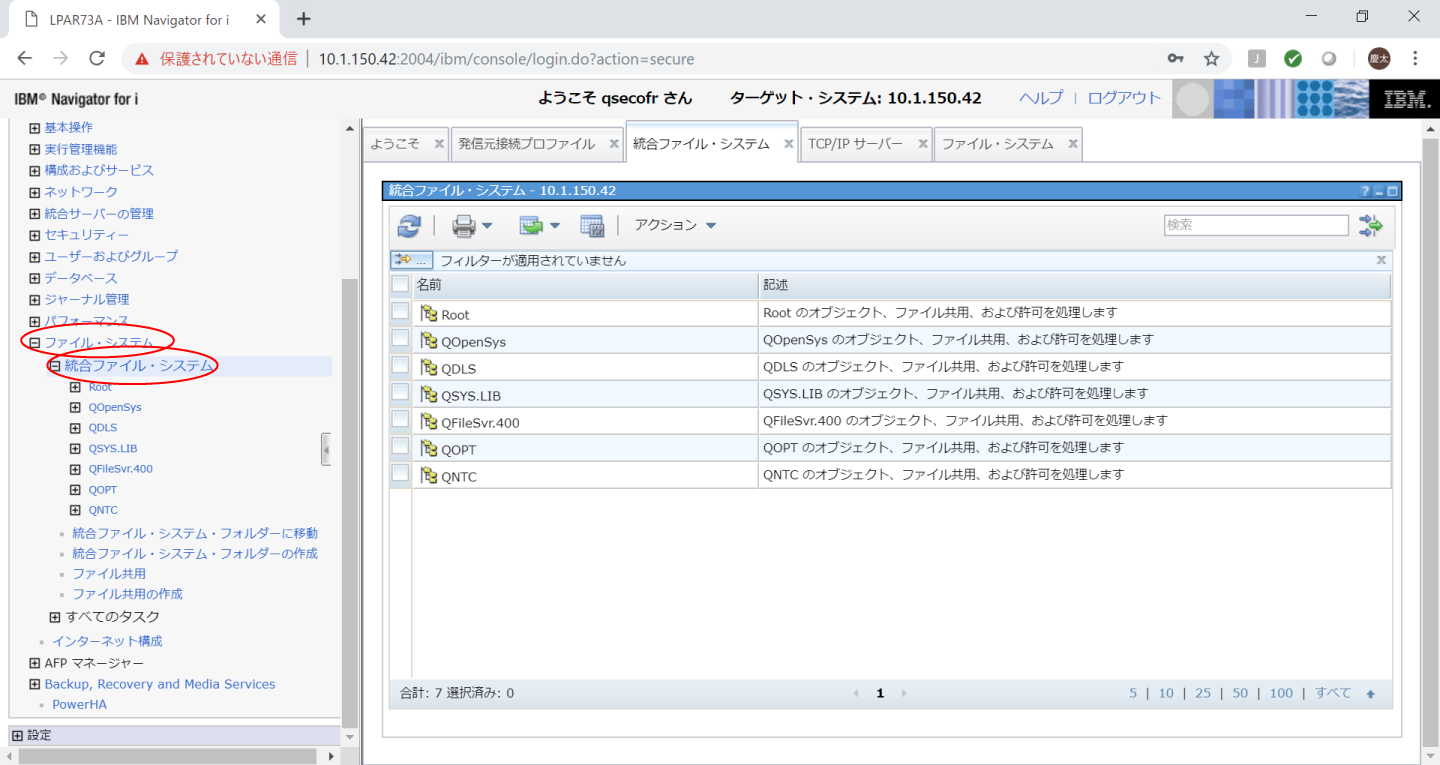Click the export icon in the toolbar
1440x765 pixels.
pos(531,226)
